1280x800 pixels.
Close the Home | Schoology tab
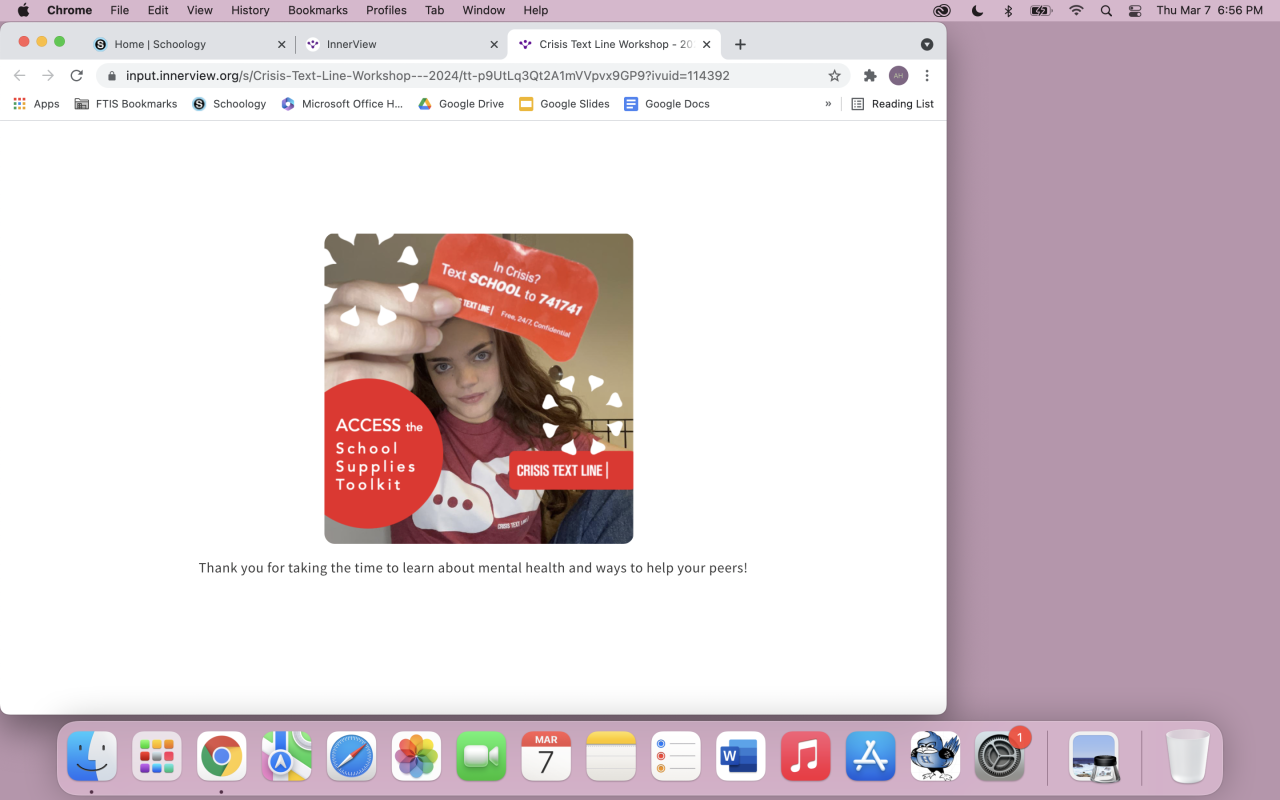pos(281,44)
